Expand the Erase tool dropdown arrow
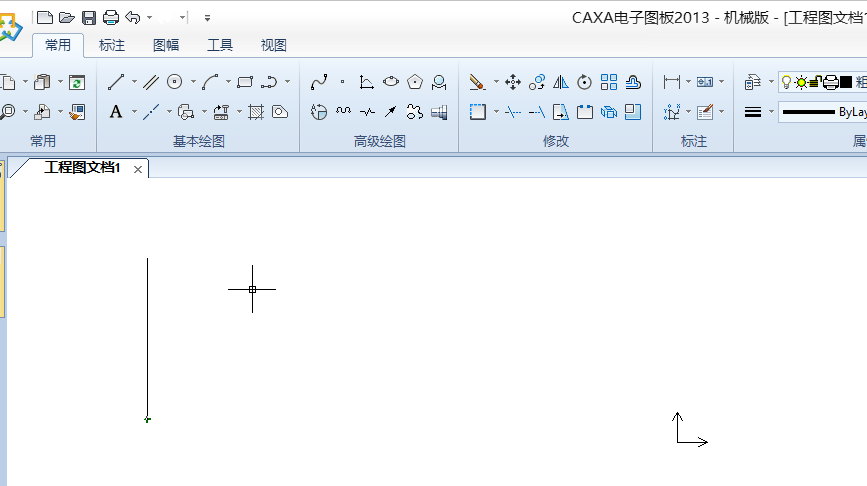 (496, 82)
